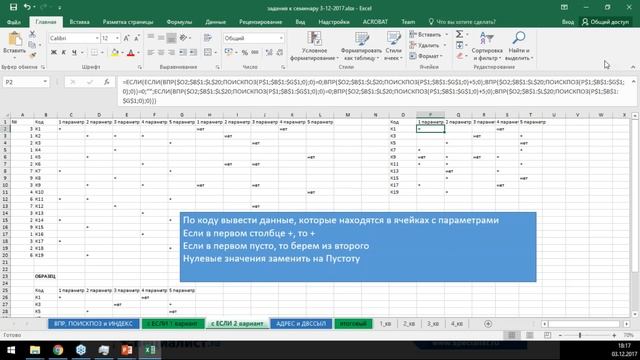
Task: Toggle top vertical alignment
Action: click(x=151, y=38)
